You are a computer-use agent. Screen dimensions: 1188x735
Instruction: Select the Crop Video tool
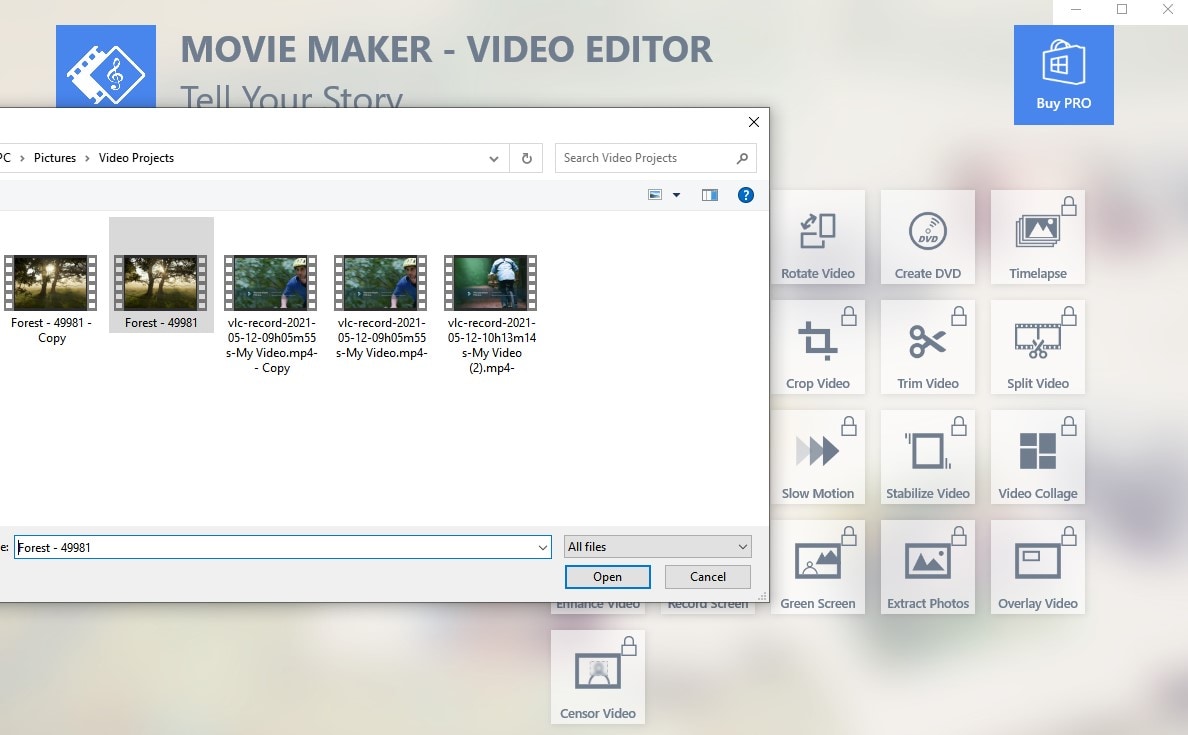pyautogui.click(x=818, y=347)
